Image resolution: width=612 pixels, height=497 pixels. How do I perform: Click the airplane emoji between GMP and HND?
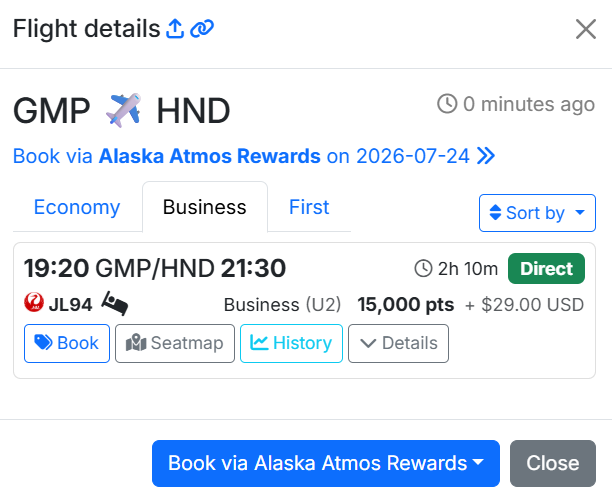(123, 109)
